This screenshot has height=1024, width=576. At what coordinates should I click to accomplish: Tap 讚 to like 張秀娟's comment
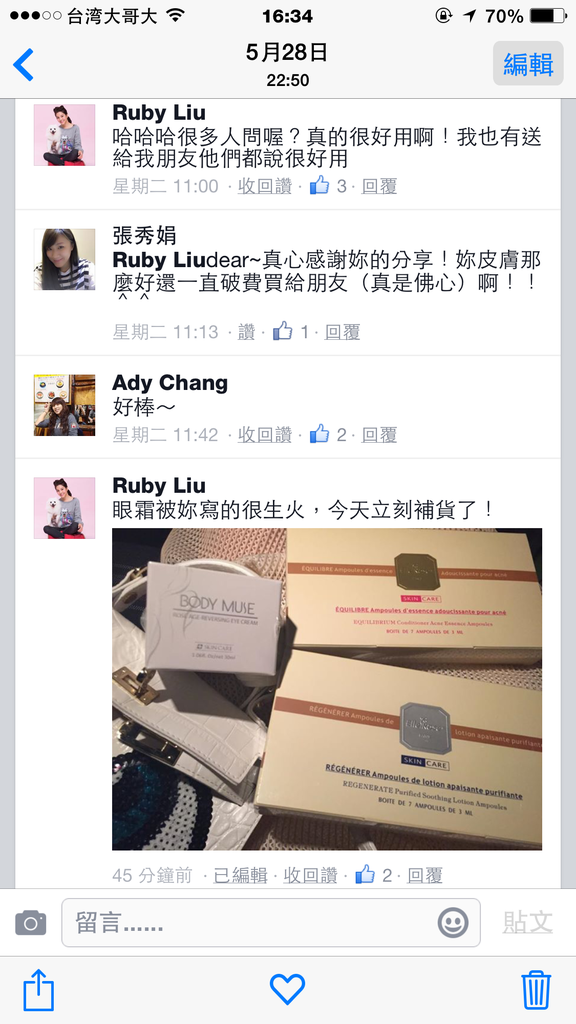[246, 332]
